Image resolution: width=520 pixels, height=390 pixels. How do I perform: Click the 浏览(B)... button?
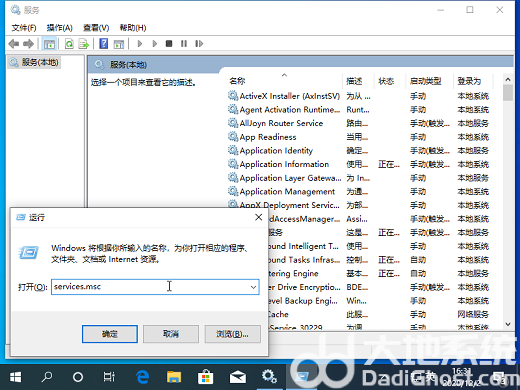point(232,334)
